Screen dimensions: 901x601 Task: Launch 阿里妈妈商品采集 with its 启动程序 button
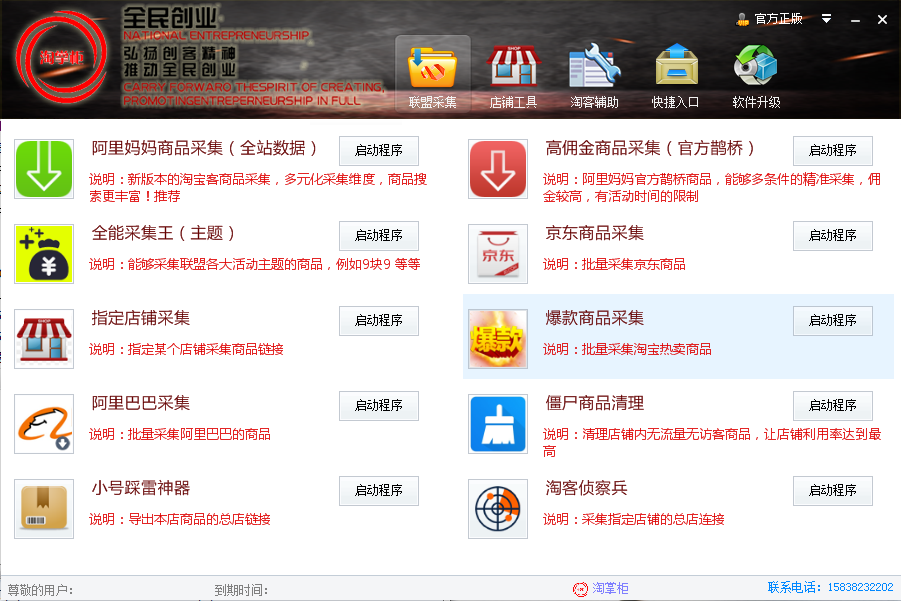(379, 151)
